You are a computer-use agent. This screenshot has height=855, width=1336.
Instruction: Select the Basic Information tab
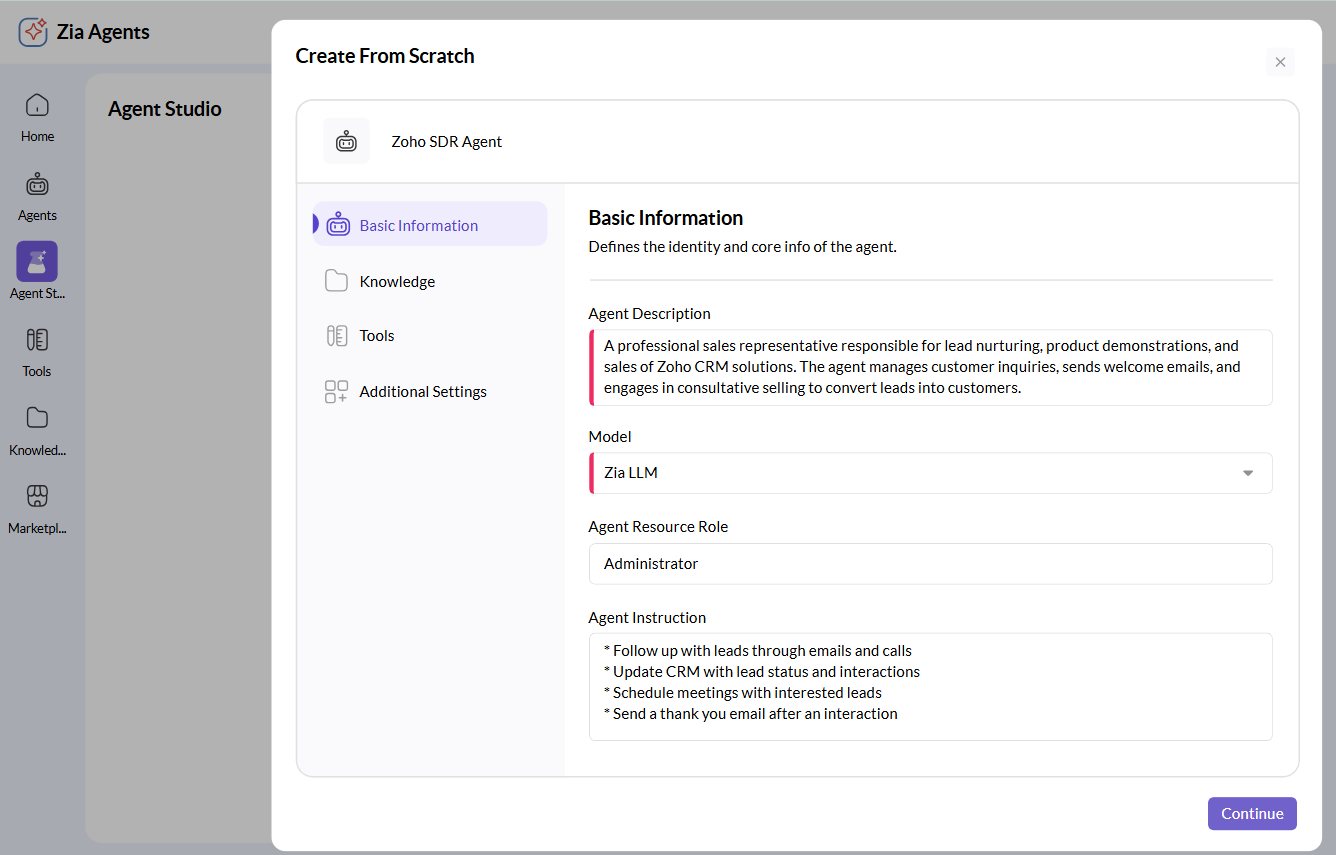419,224
